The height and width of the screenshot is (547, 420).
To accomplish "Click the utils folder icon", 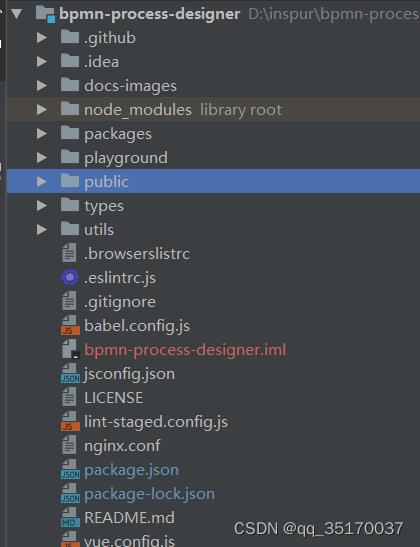I will click(x=70, y=228).
